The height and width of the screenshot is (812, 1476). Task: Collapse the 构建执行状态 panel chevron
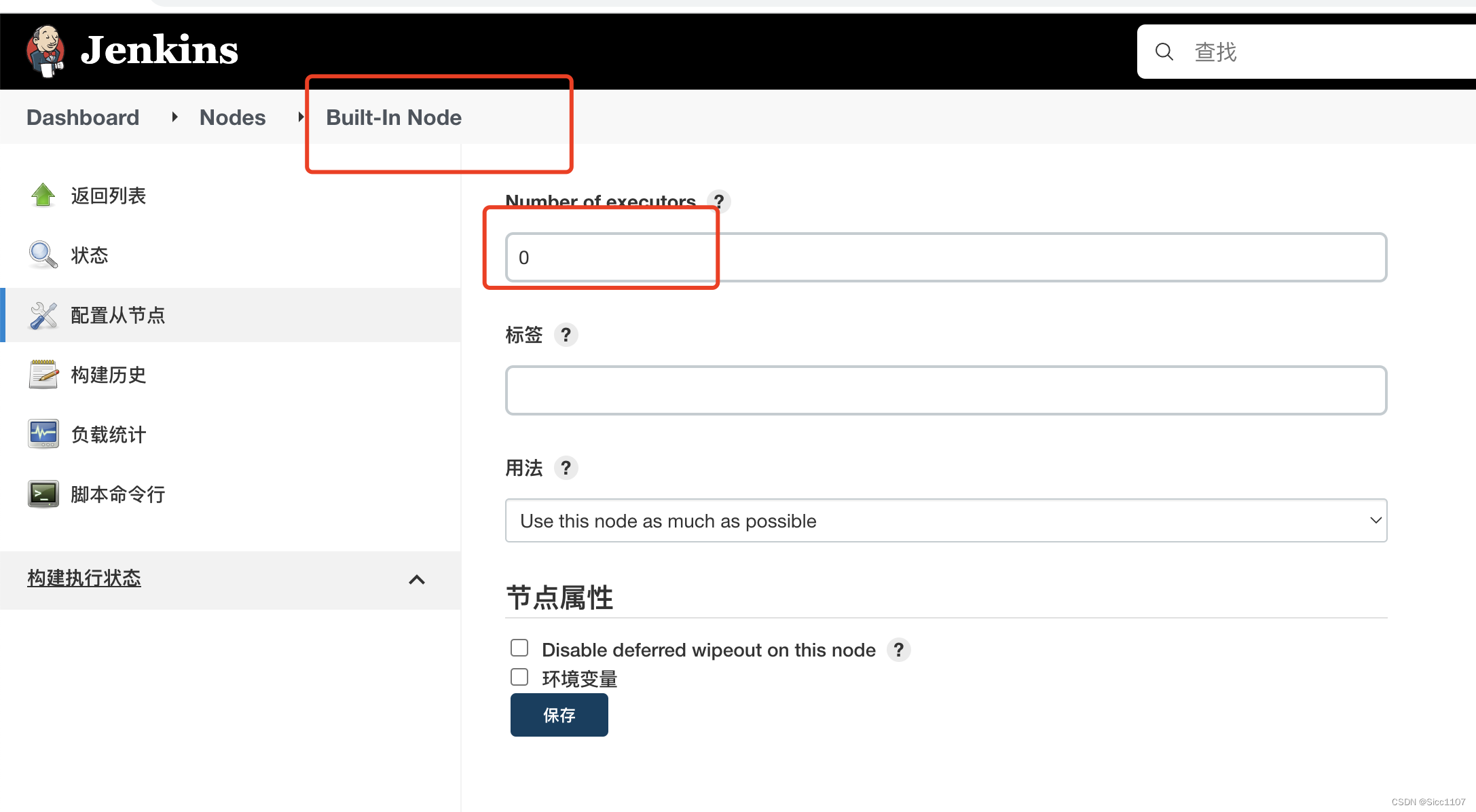click(417, 579)
